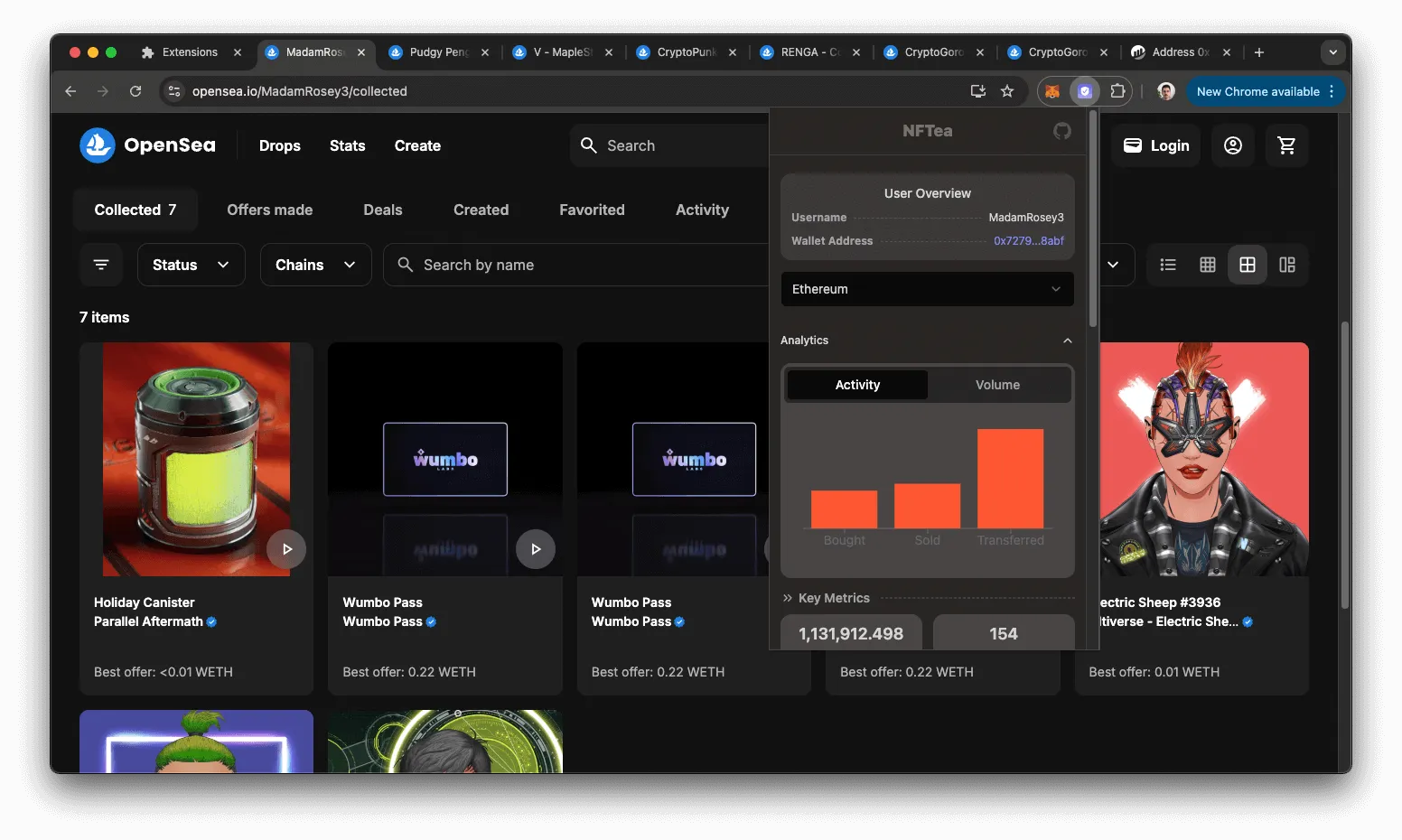Play the Holiday Canister media
1402x840 pixels.
286,549
